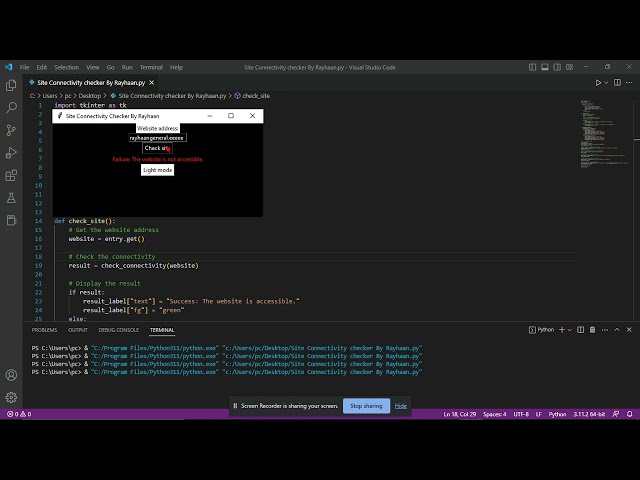Click Users in breadcrumb path
Viewport: 640px width, 480px height.
coord(50,96)
